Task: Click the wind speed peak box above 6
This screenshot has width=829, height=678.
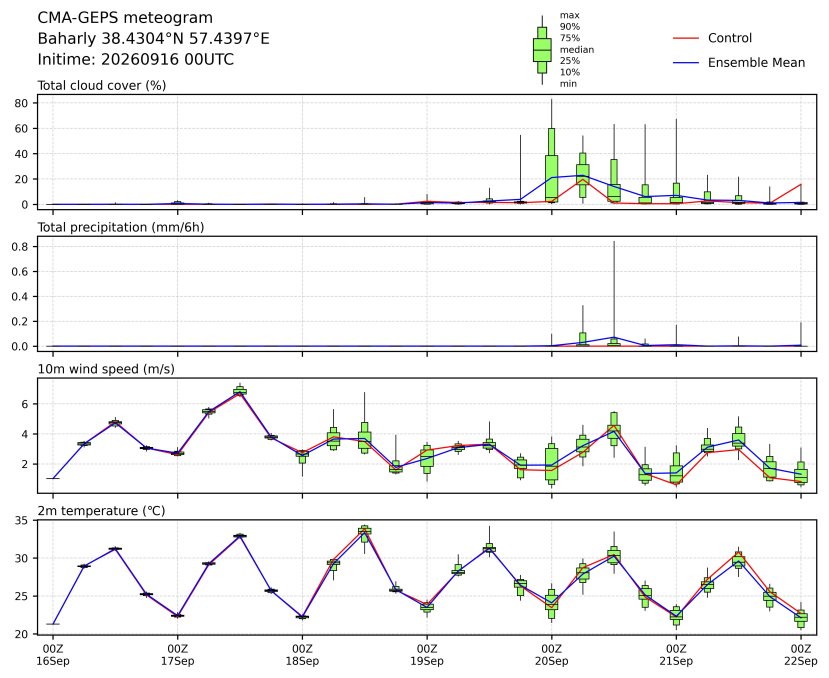Action: coord(240,391)
